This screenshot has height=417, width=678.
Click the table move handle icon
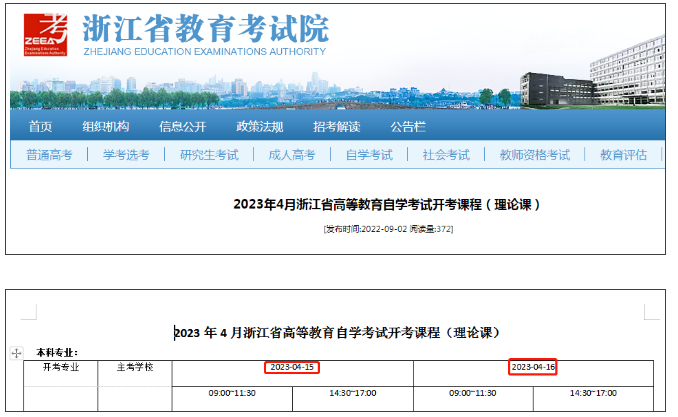(16, 353)
